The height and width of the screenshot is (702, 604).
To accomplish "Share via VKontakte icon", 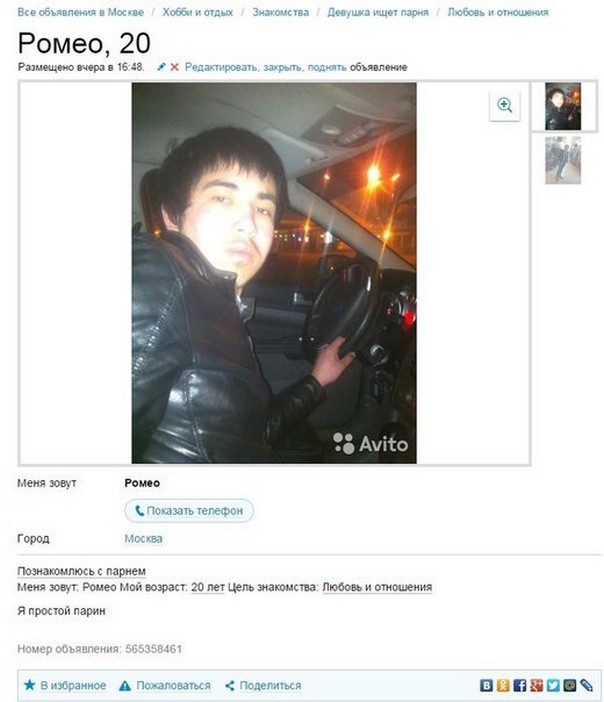I will click(x=486, y=685).
